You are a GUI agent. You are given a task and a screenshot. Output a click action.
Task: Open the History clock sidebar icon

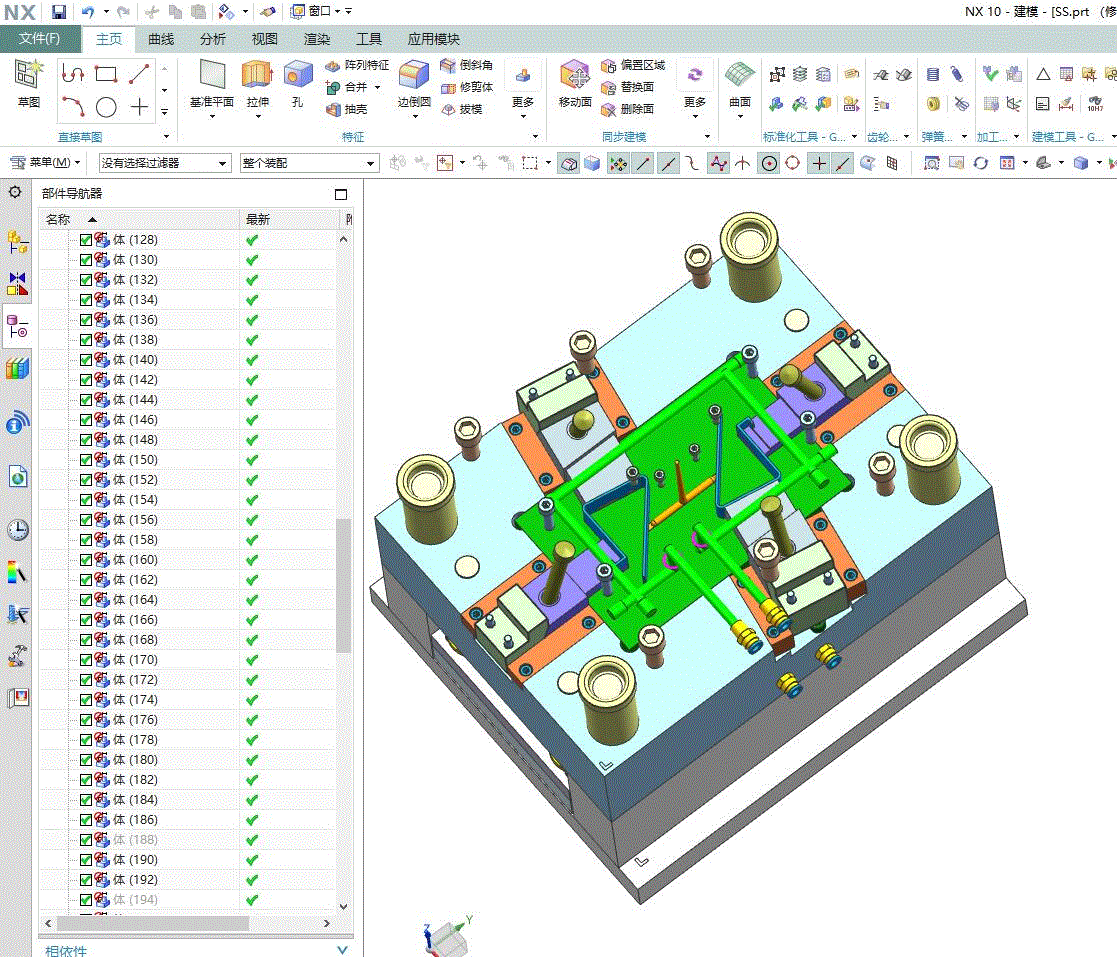(18, 530)
